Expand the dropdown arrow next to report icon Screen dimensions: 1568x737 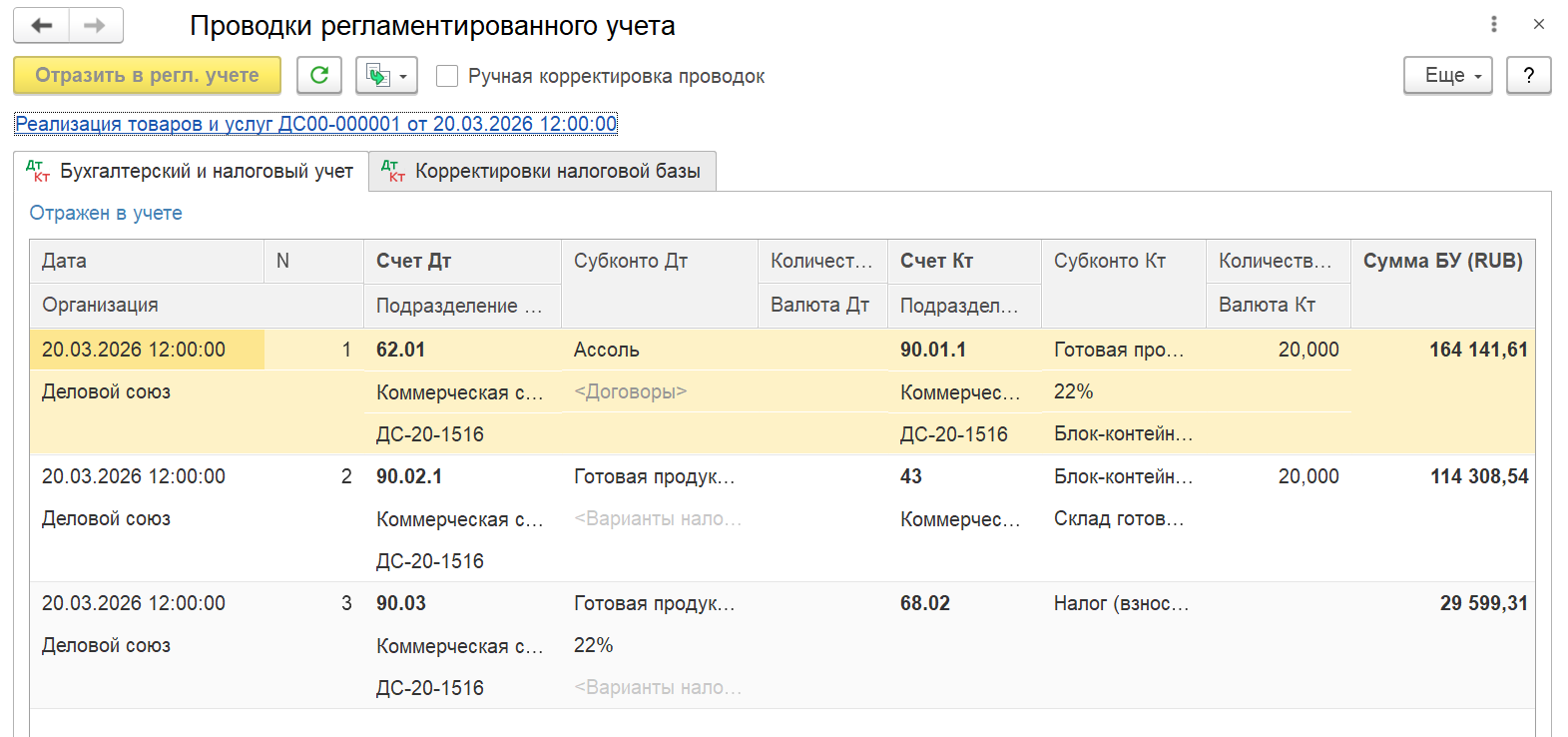[x=403, y=76]
